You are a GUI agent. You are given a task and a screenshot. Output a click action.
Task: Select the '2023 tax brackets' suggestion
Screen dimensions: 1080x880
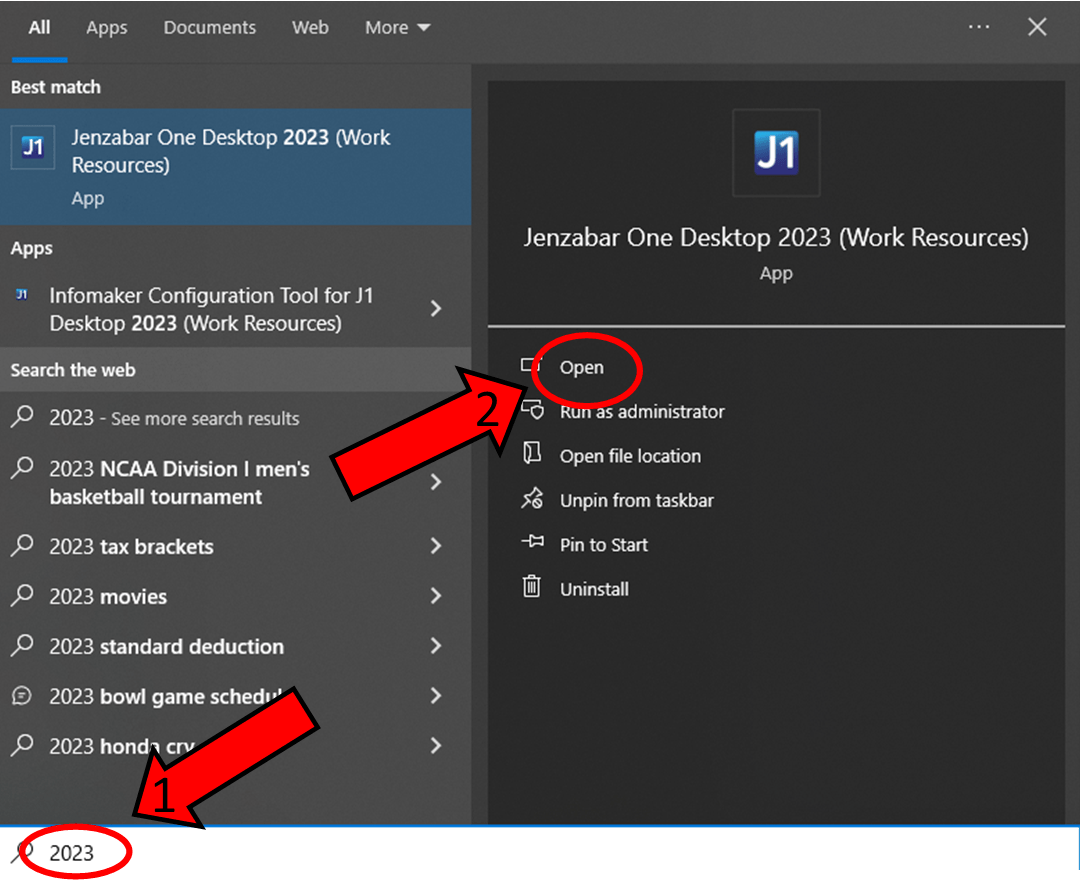(236, 546)
